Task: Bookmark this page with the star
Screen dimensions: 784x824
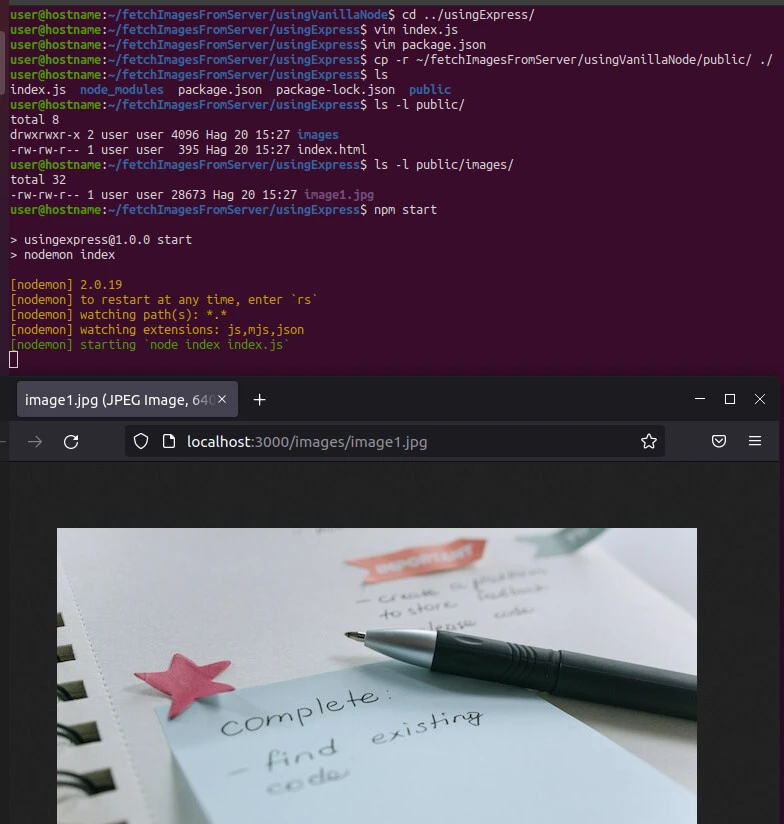Action: (648, 442)
